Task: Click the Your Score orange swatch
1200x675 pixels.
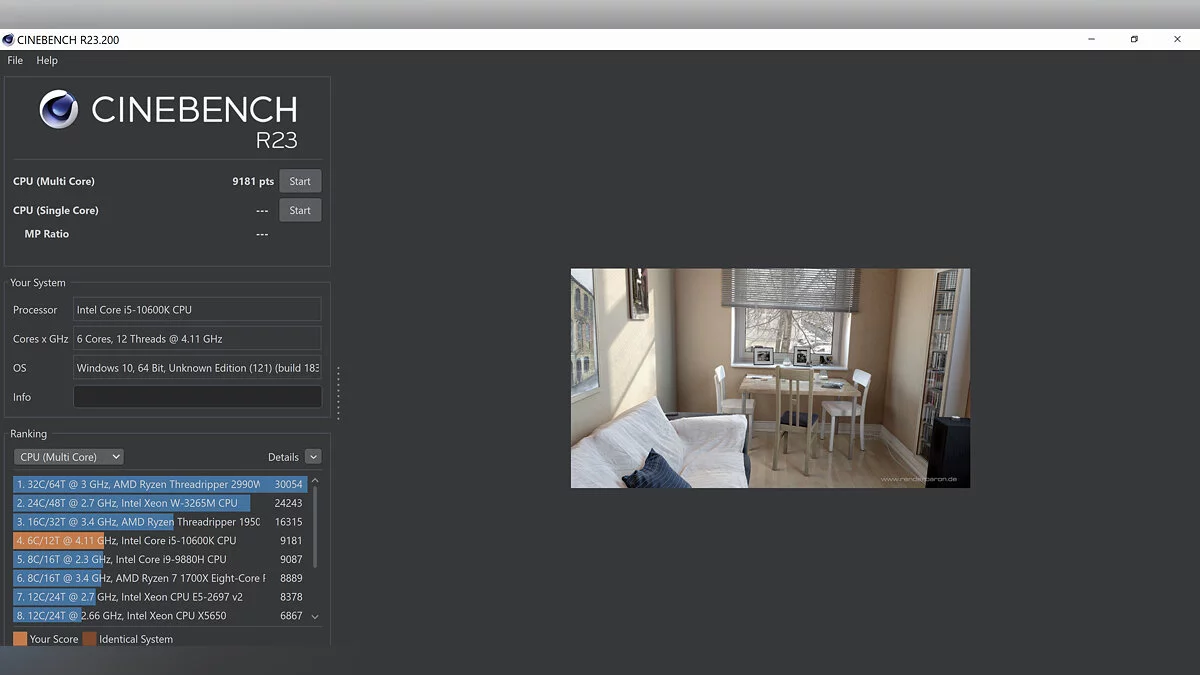Action: (x=20, y=639)
